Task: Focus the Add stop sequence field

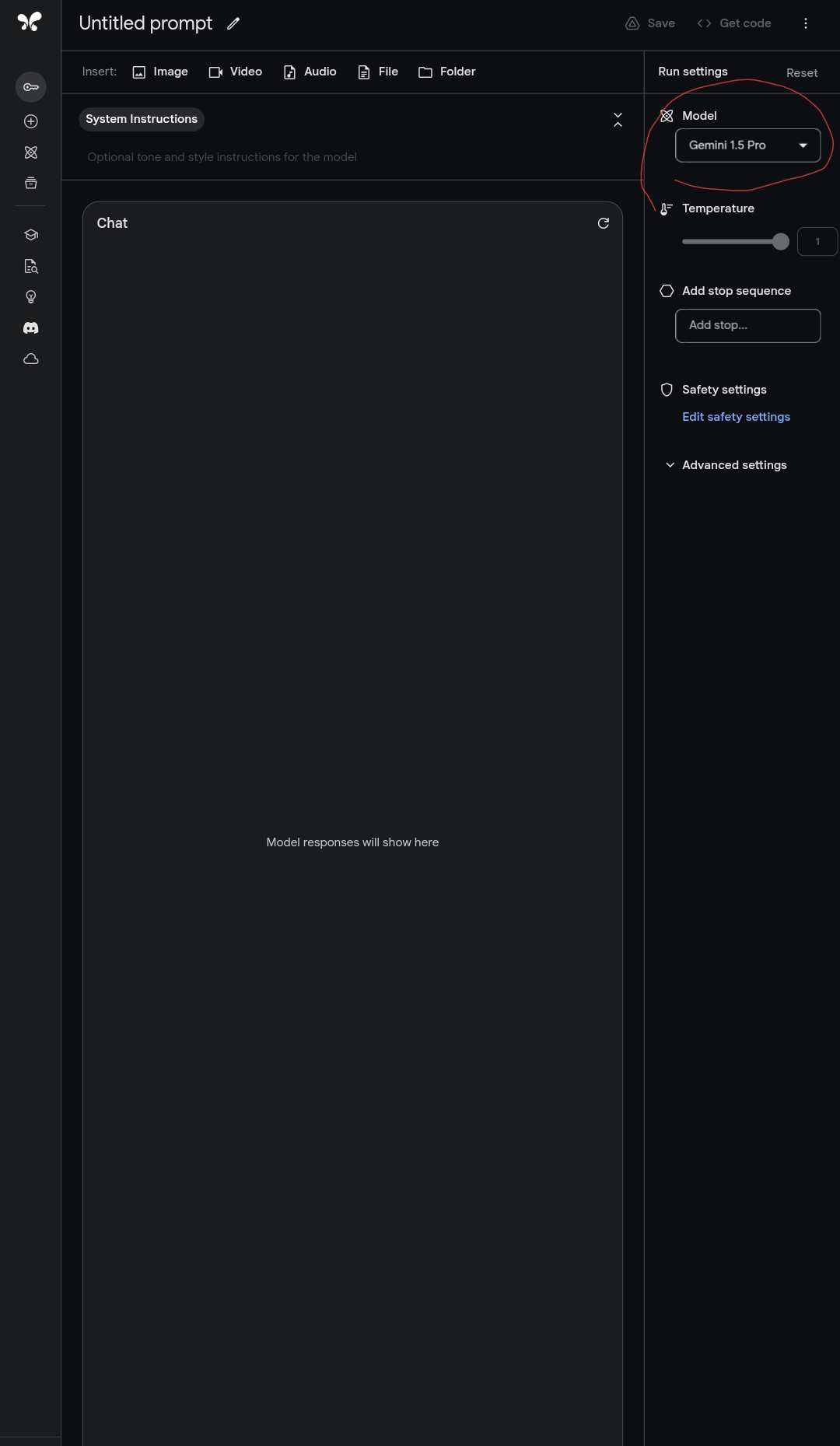Action: click(748, 326)
